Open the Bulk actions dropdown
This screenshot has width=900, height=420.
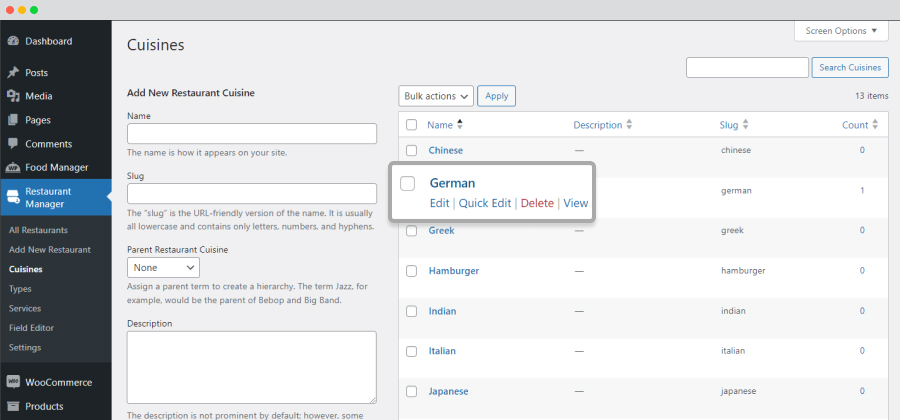436,96
